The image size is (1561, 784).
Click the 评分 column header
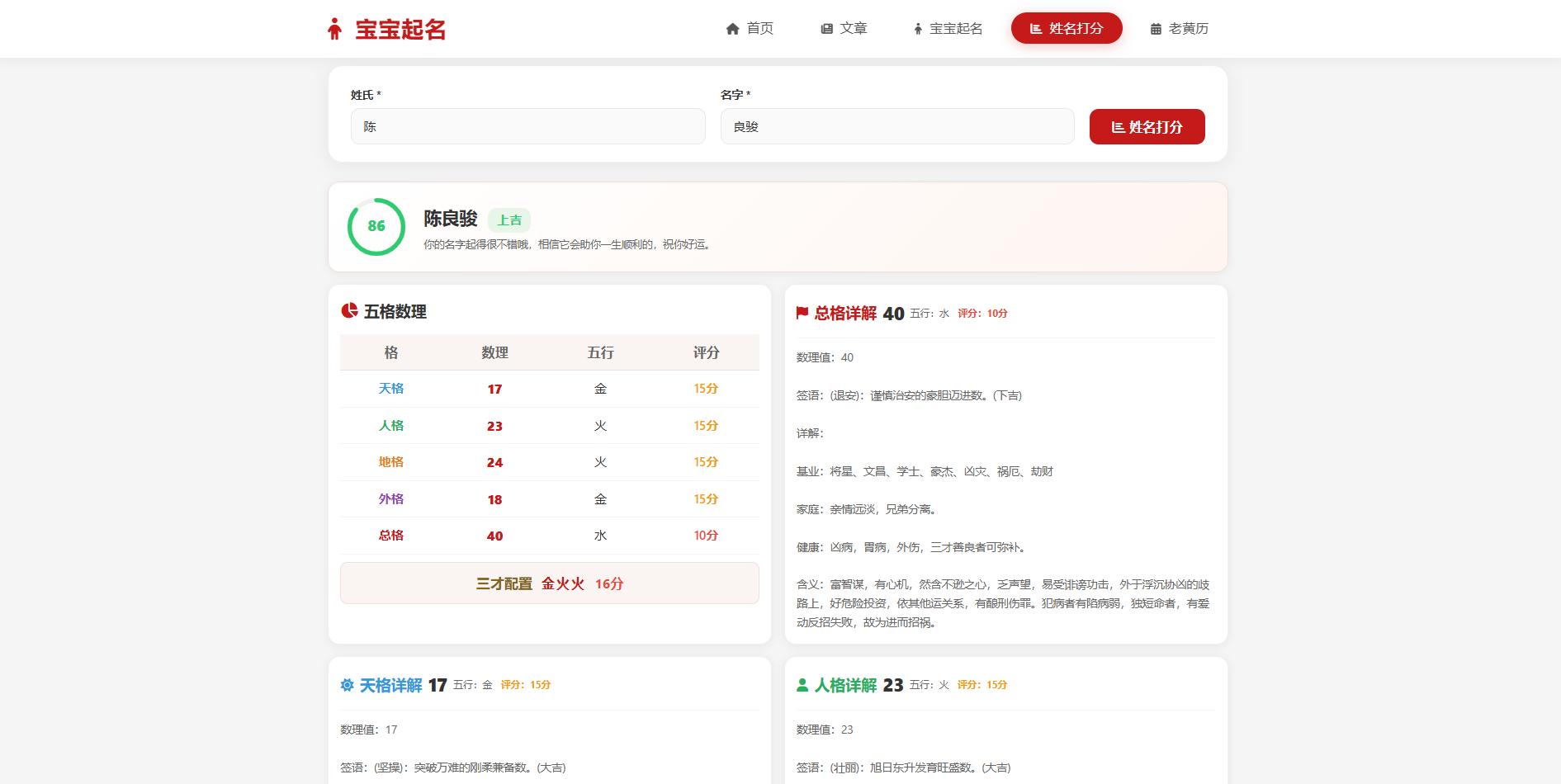[706, 352]
